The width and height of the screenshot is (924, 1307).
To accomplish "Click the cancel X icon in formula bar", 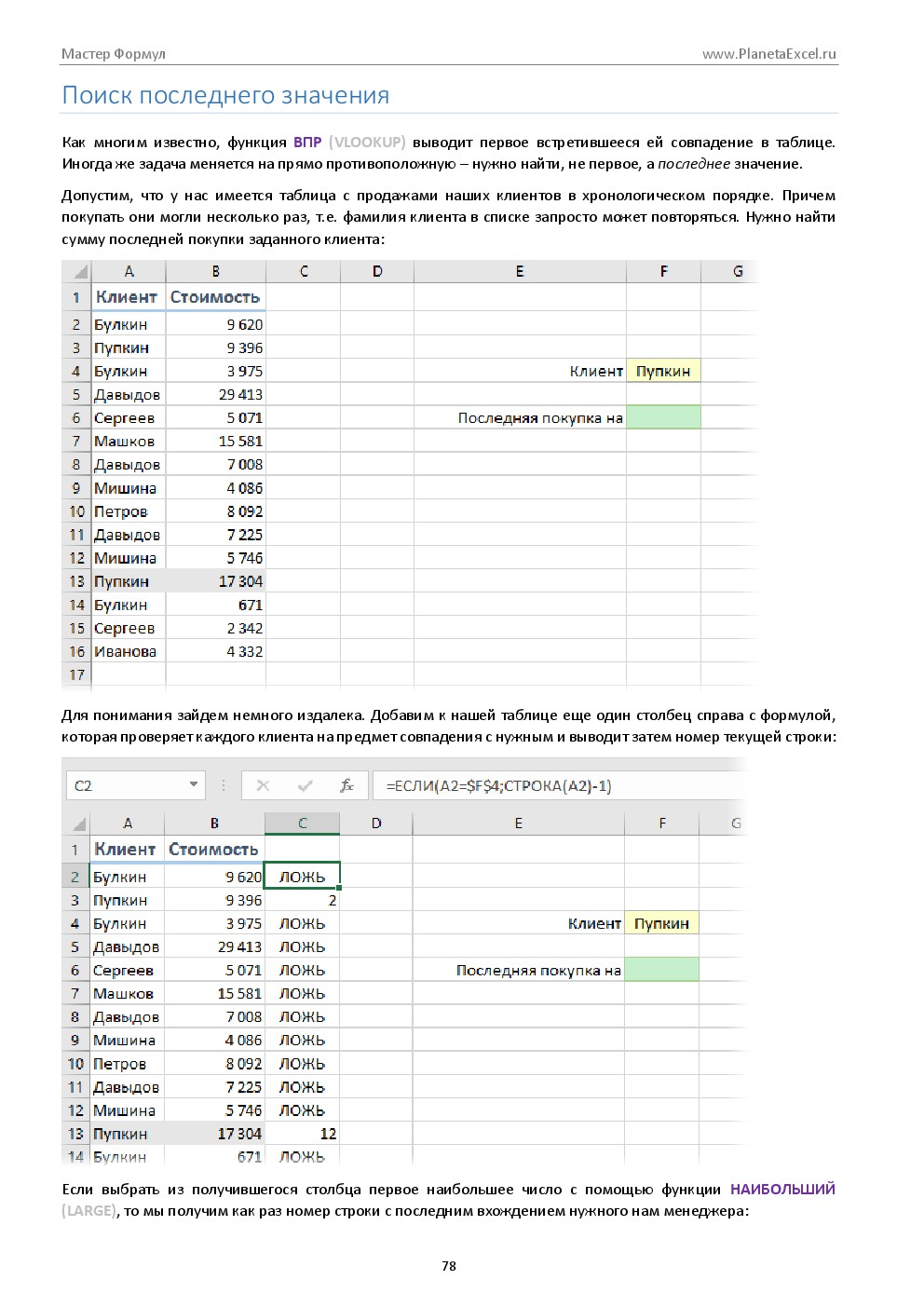I will (x=263, y=785).
